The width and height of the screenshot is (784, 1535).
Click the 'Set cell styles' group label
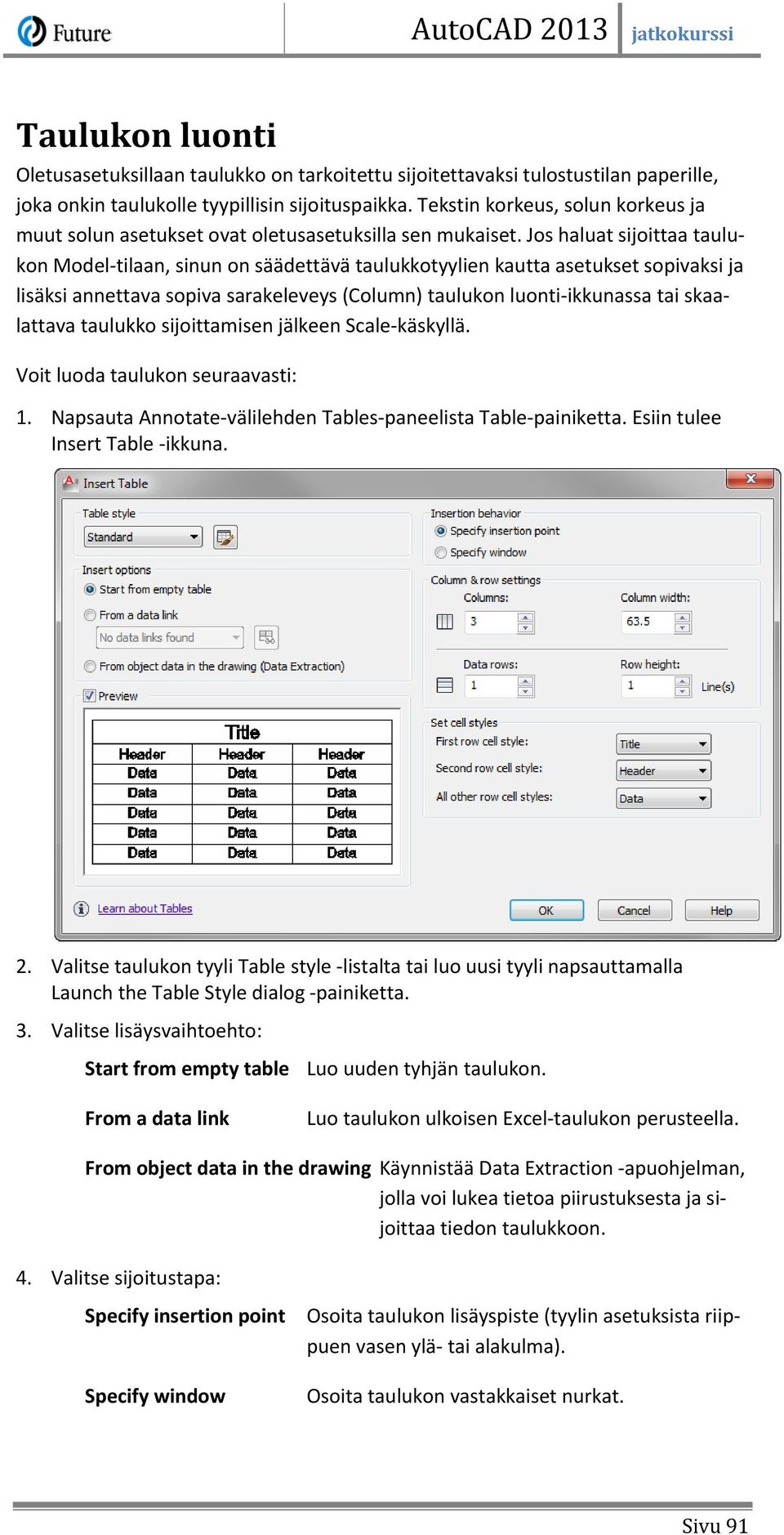(464, 722)
